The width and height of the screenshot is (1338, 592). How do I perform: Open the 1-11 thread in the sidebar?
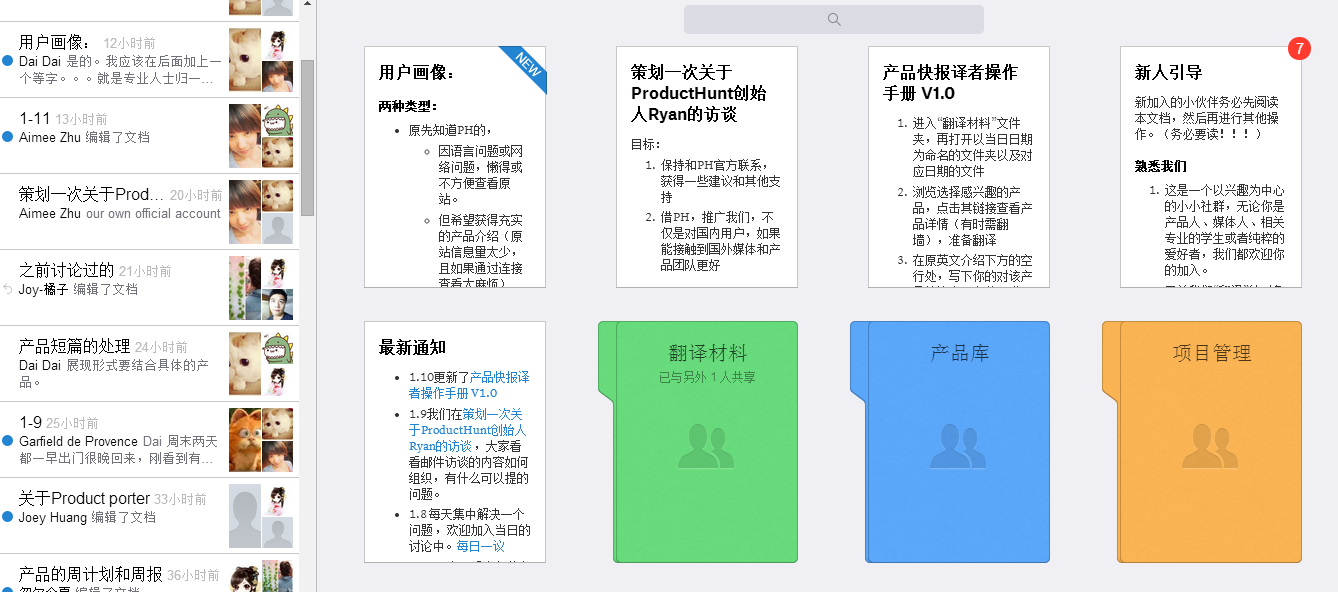[x=150, y=136]
